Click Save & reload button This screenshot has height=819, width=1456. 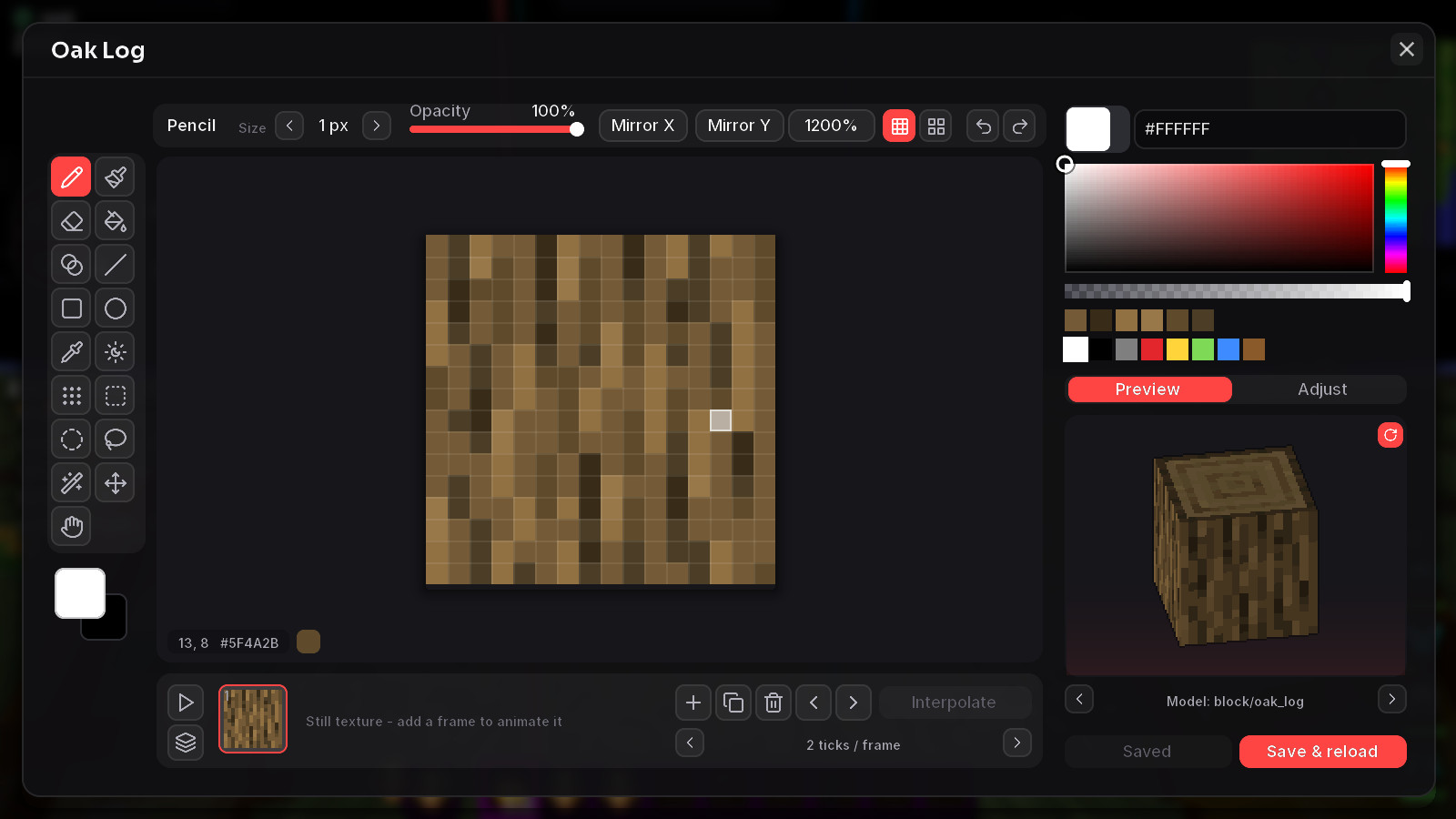1322,752
